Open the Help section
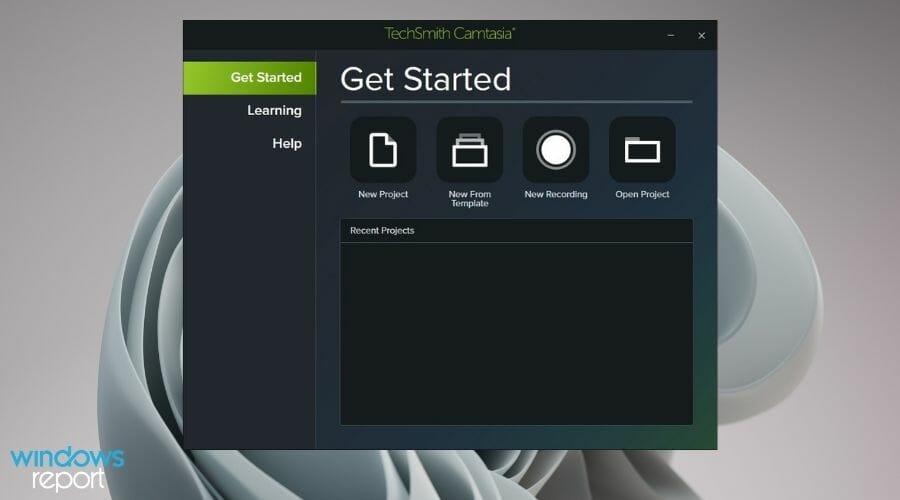This screenshot has height=500, width=900. 287,143
